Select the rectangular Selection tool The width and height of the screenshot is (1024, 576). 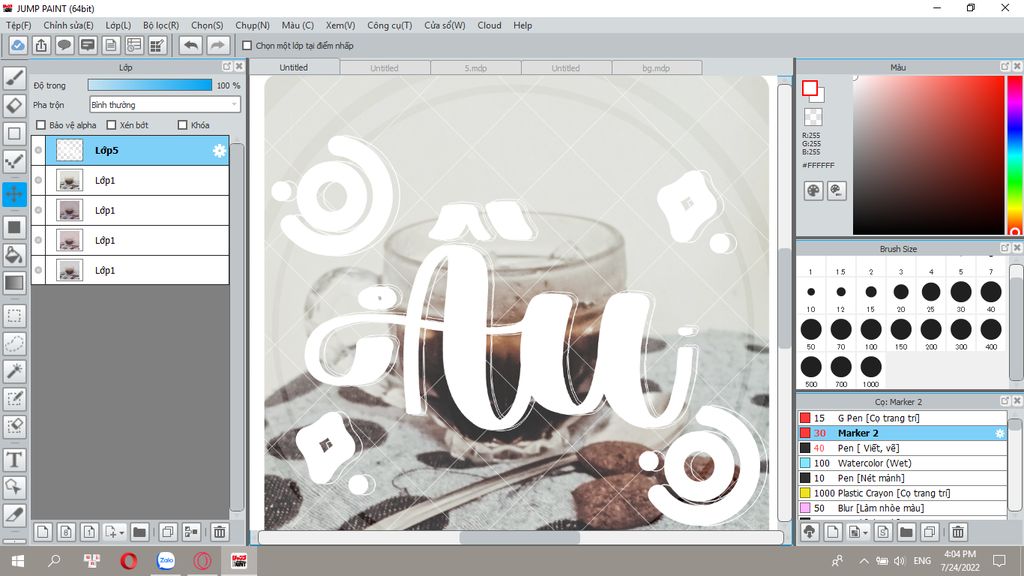tap(14, 316)
